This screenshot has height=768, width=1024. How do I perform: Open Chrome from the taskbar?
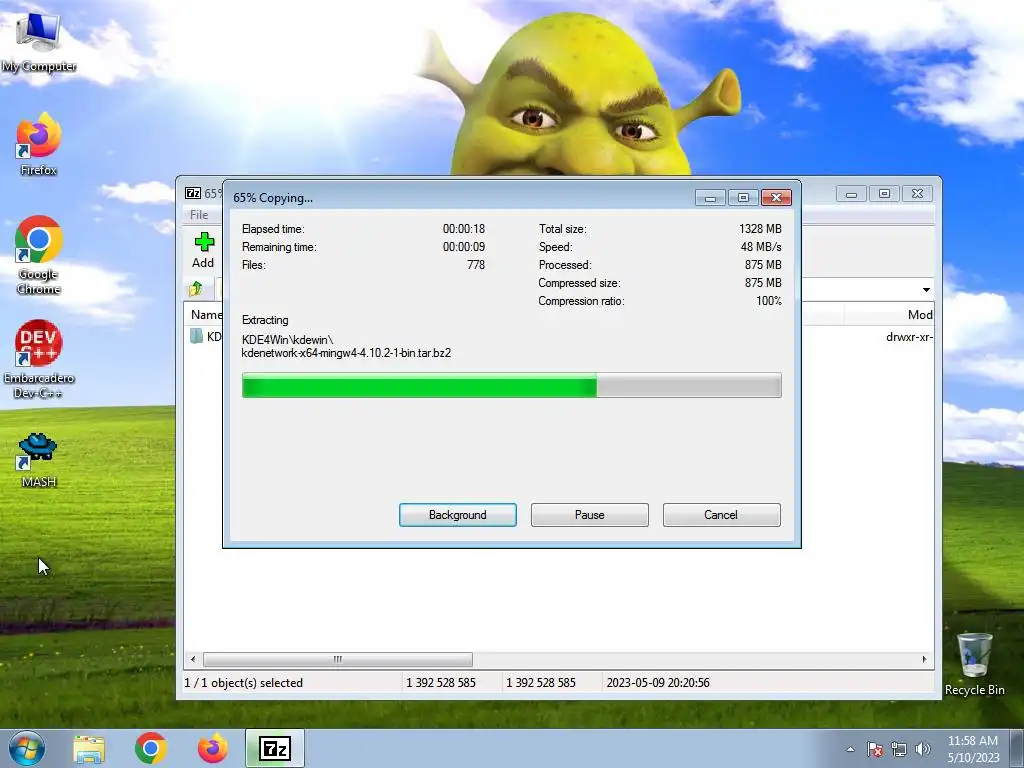coord(151,748)
